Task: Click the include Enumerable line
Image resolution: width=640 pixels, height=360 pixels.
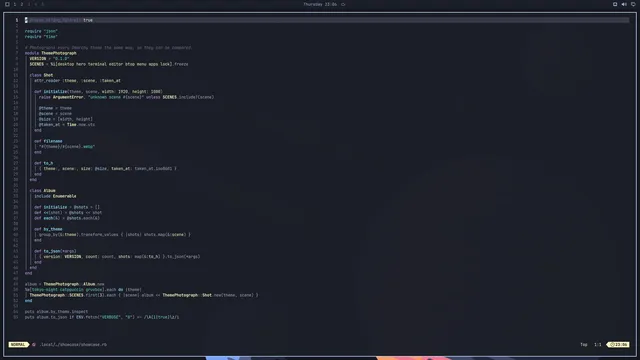Action: point(55,196)
